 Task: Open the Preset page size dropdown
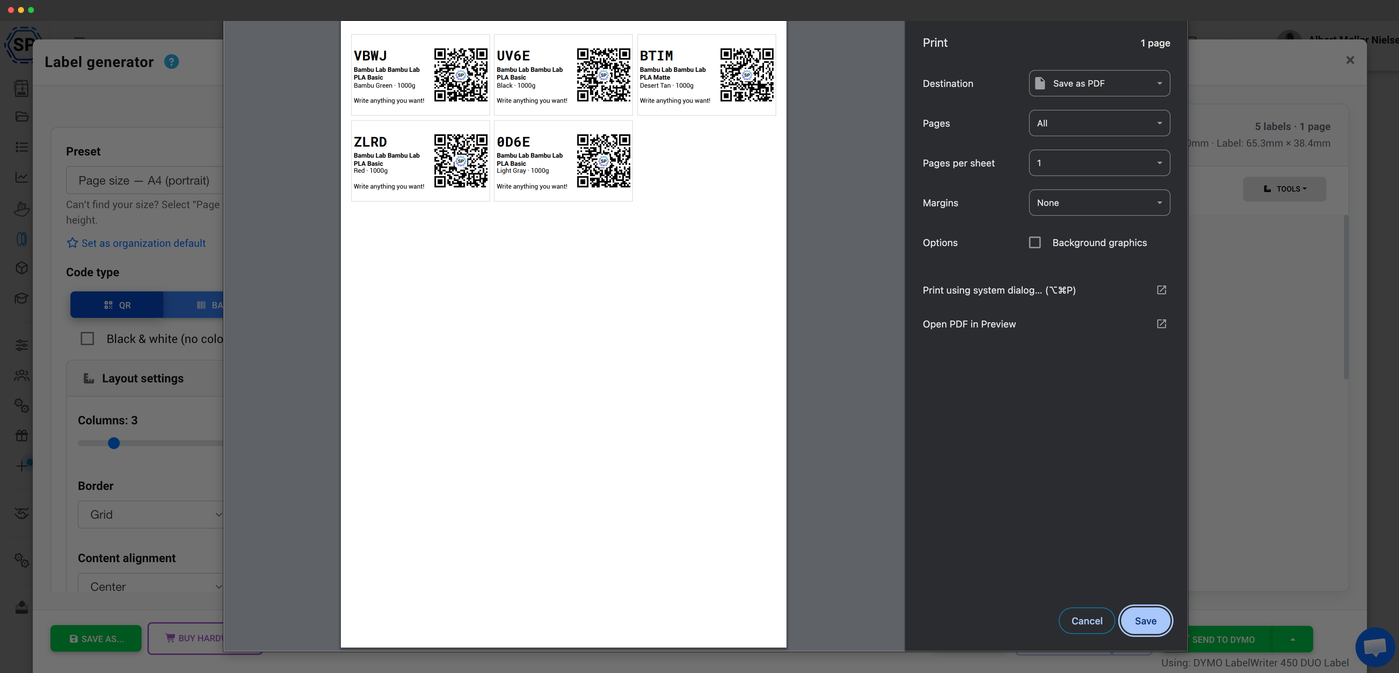[x=144, y=181]
